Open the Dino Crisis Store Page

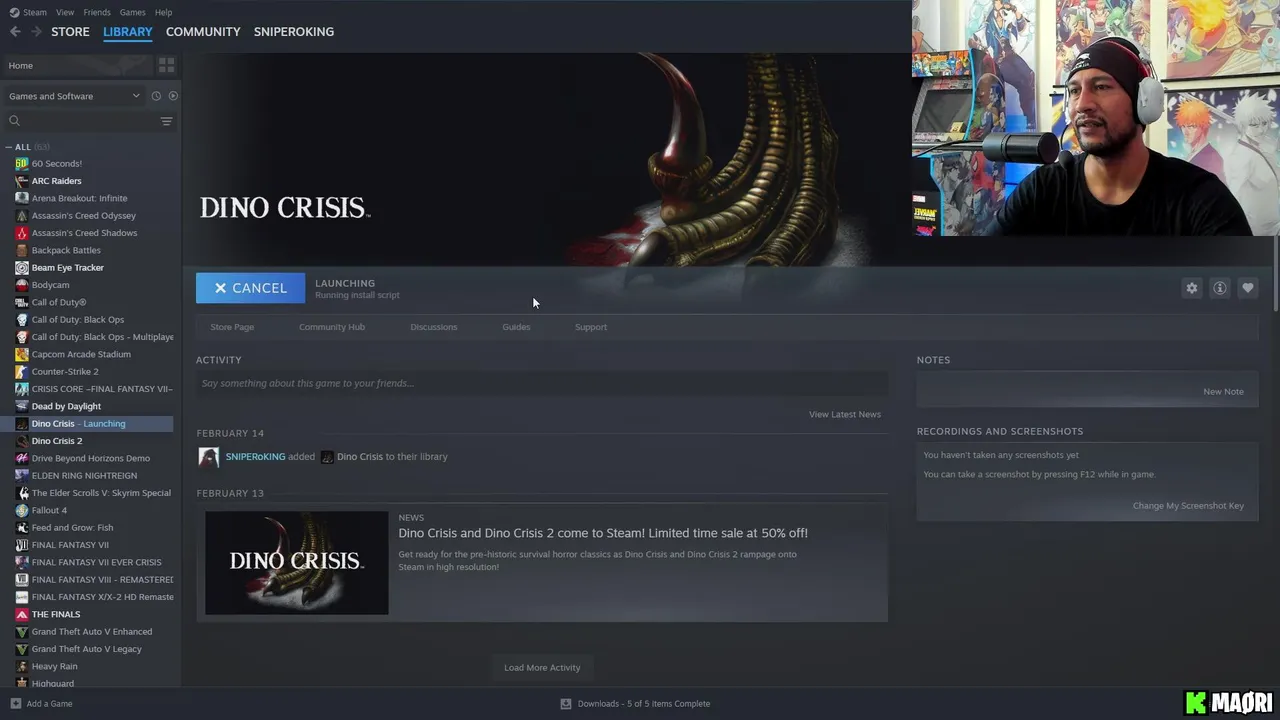[232, 327]
